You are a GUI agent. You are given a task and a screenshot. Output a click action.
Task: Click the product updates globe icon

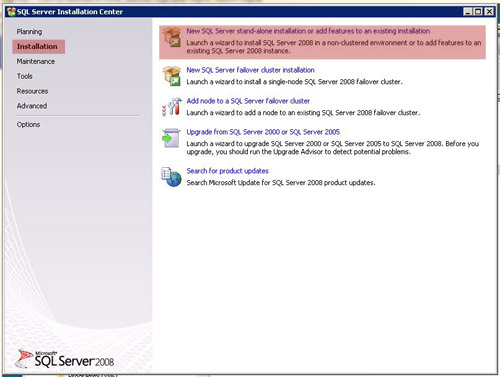point(172,177)
